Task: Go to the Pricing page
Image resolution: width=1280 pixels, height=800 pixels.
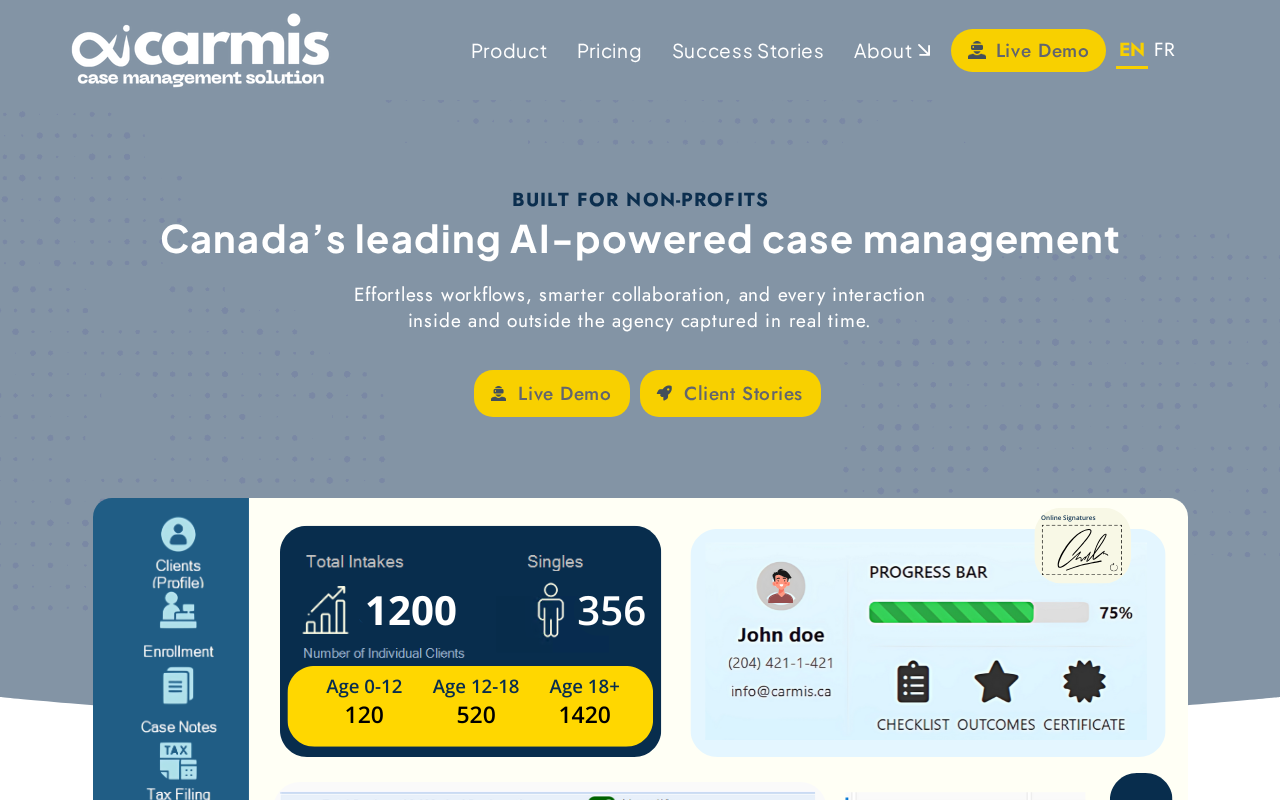Action: pos(609,51)
